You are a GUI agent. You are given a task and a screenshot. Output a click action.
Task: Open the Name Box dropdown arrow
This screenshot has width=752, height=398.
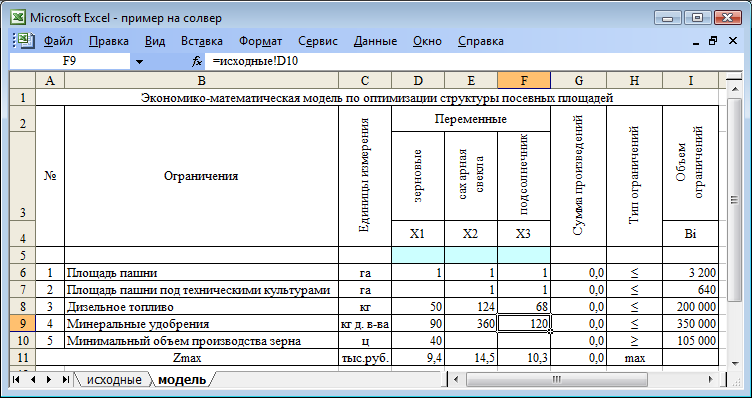[140, 61]
